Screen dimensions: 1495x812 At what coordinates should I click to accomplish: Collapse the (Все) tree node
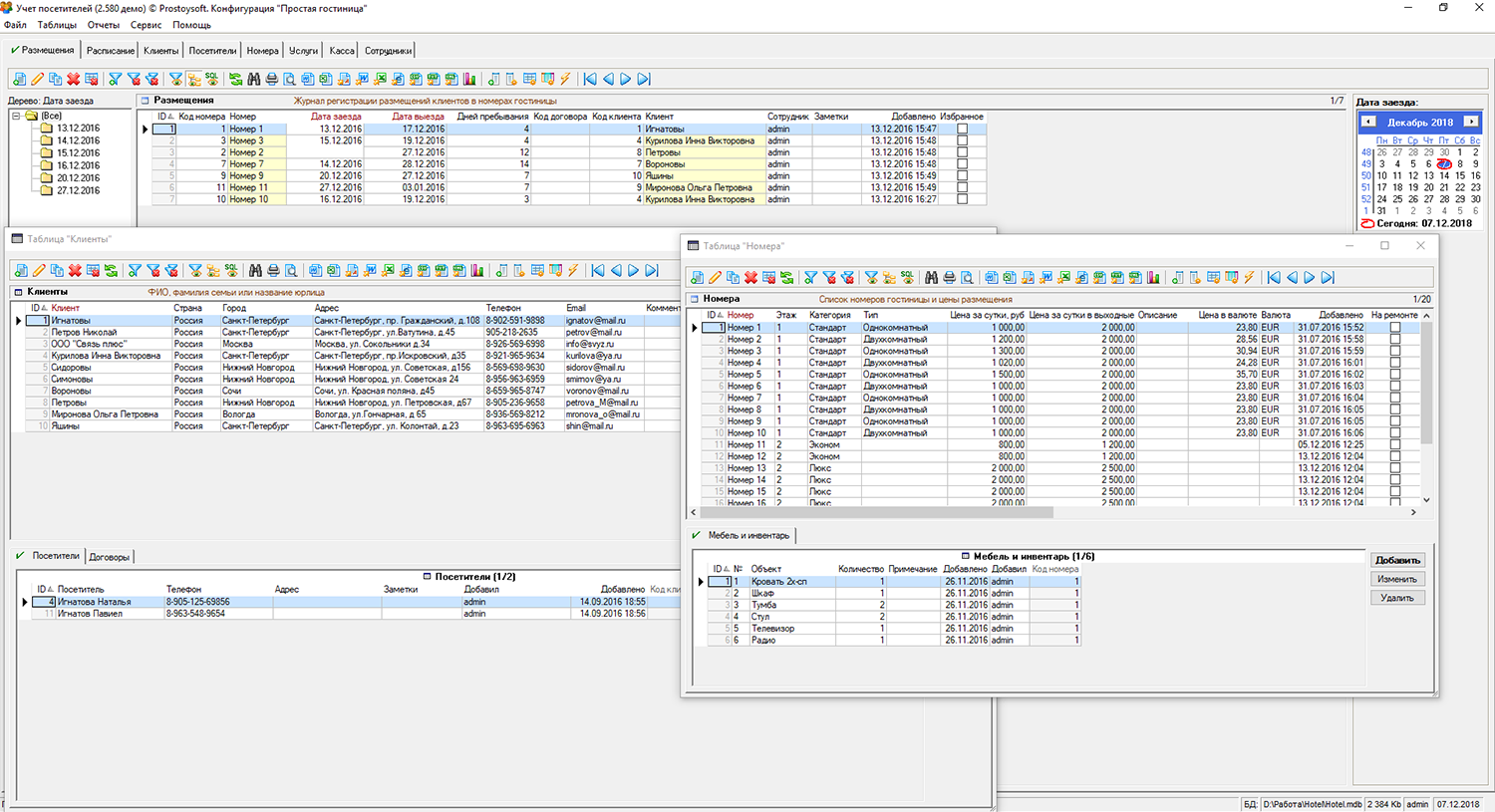tap(16, 116)
